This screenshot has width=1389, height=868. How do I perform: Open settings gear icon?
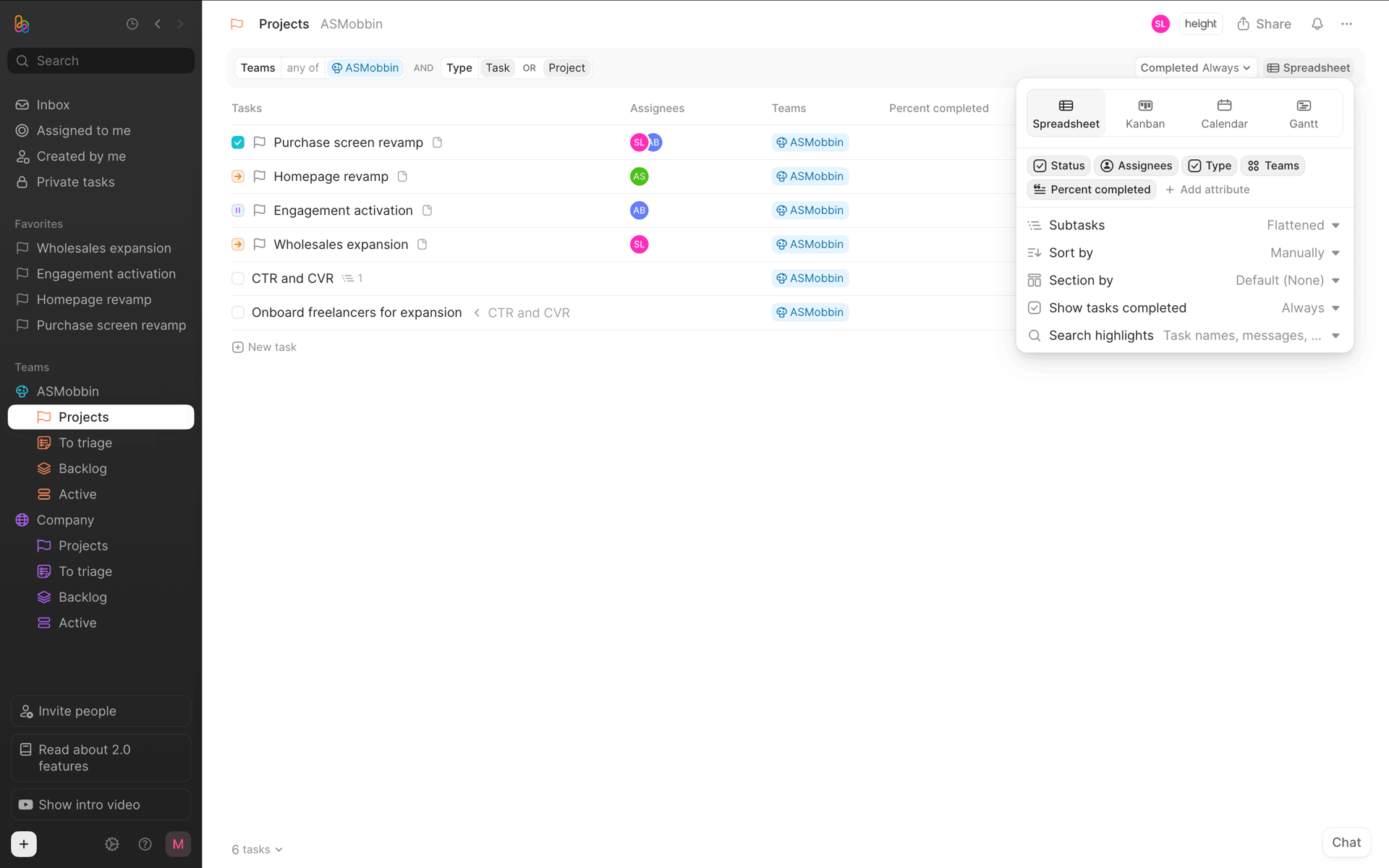click(112, 844)
